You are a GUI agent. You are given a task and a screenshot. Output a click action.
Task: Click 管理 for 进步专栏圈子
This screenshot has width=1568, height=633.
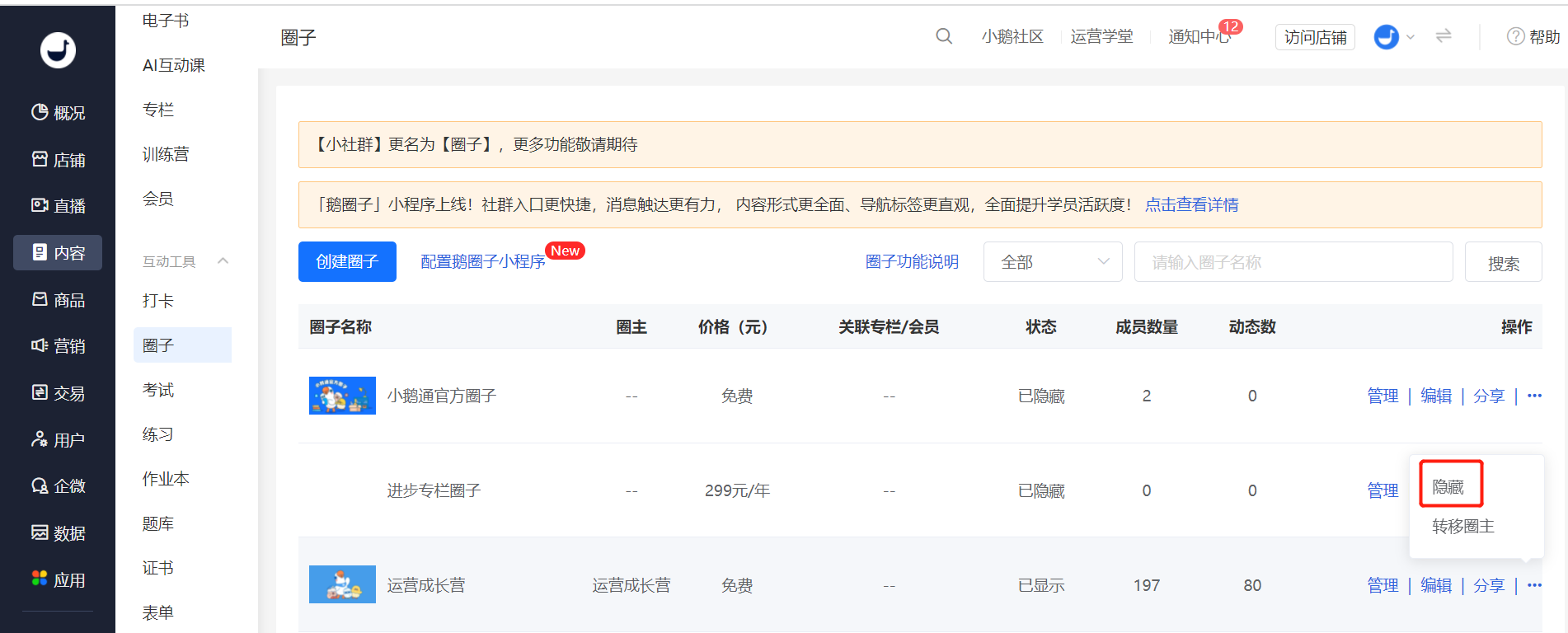[x=1383, y=490]
